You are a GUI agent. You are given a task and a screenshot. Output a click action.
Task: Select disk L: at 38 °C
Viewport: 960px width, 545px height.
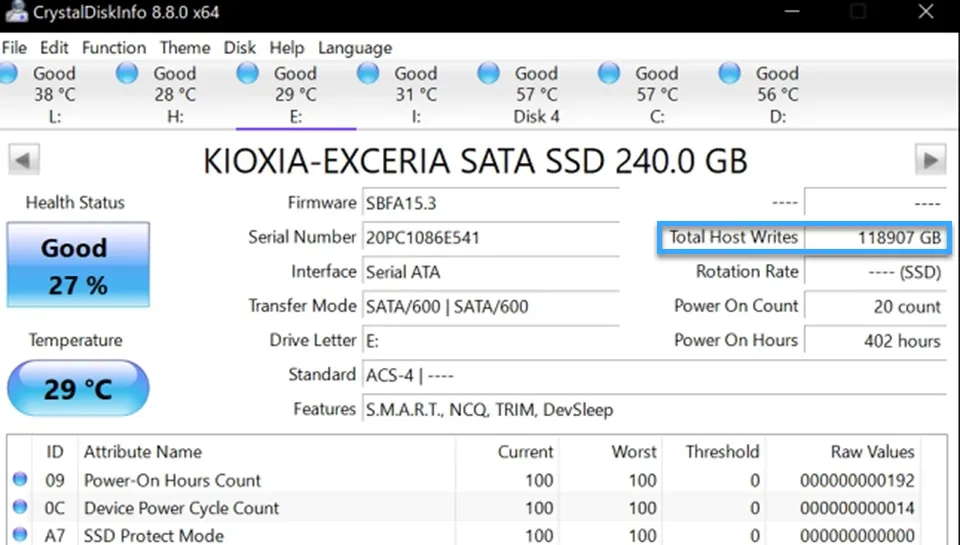click(54, 95)
